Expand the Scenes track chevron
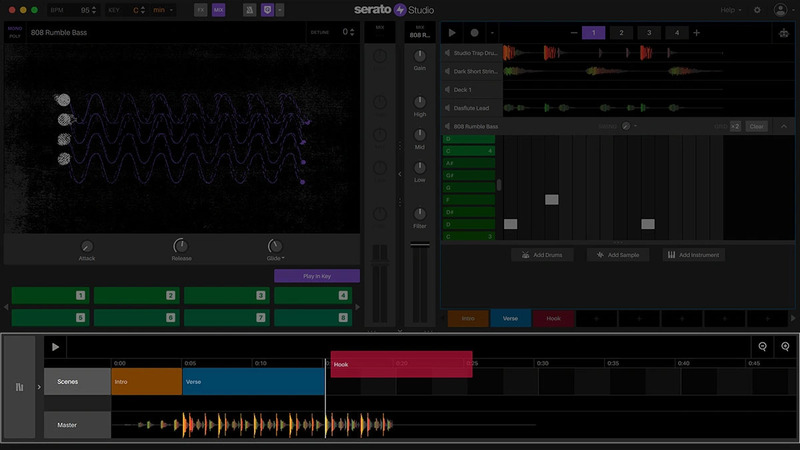The width and height of the screenshot is (800, 450). tap(39, 386)
